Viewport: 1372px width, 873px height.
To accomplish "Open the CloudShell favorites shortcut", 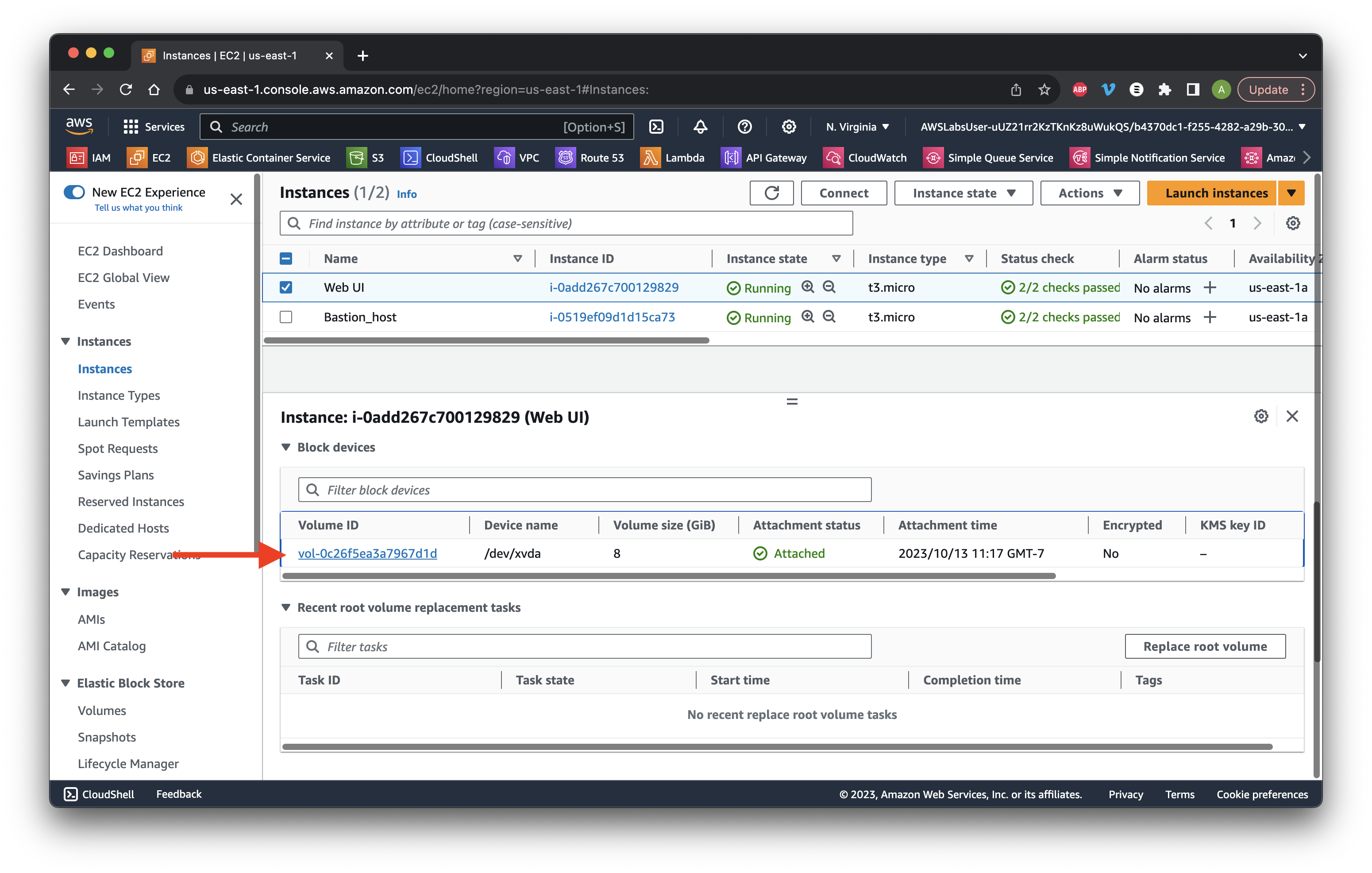I will 439,158.
